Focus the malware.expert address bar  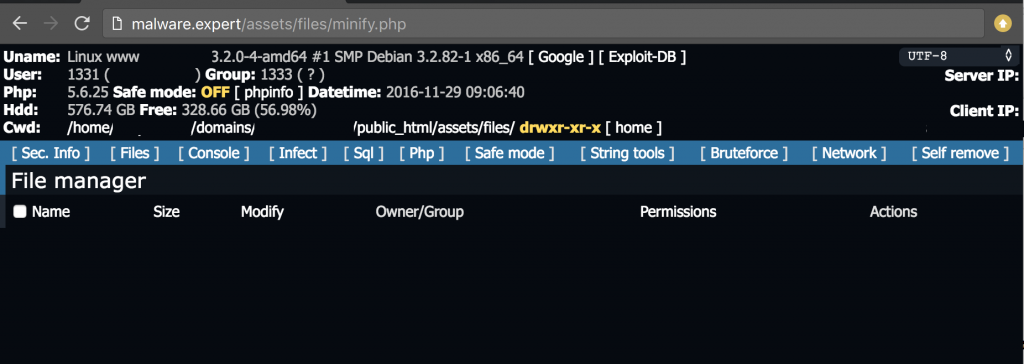(x=543, y=24)
